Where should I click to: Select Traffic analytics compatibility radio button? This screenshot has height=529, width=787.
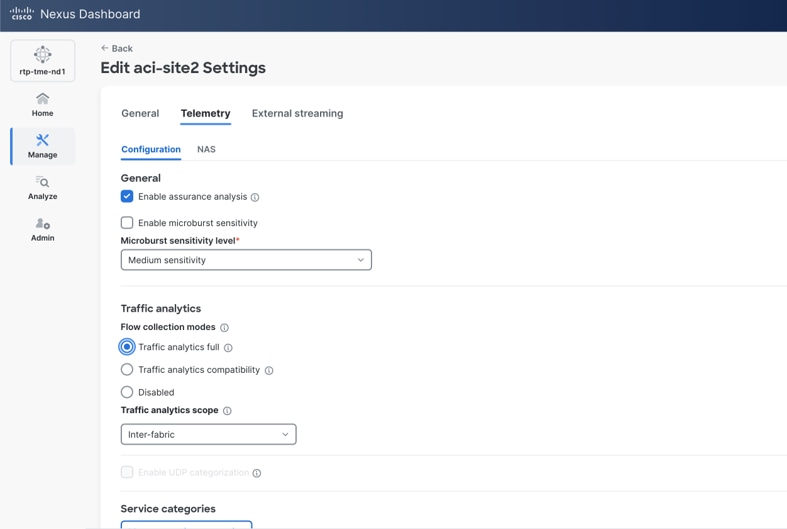click(127, 369)
